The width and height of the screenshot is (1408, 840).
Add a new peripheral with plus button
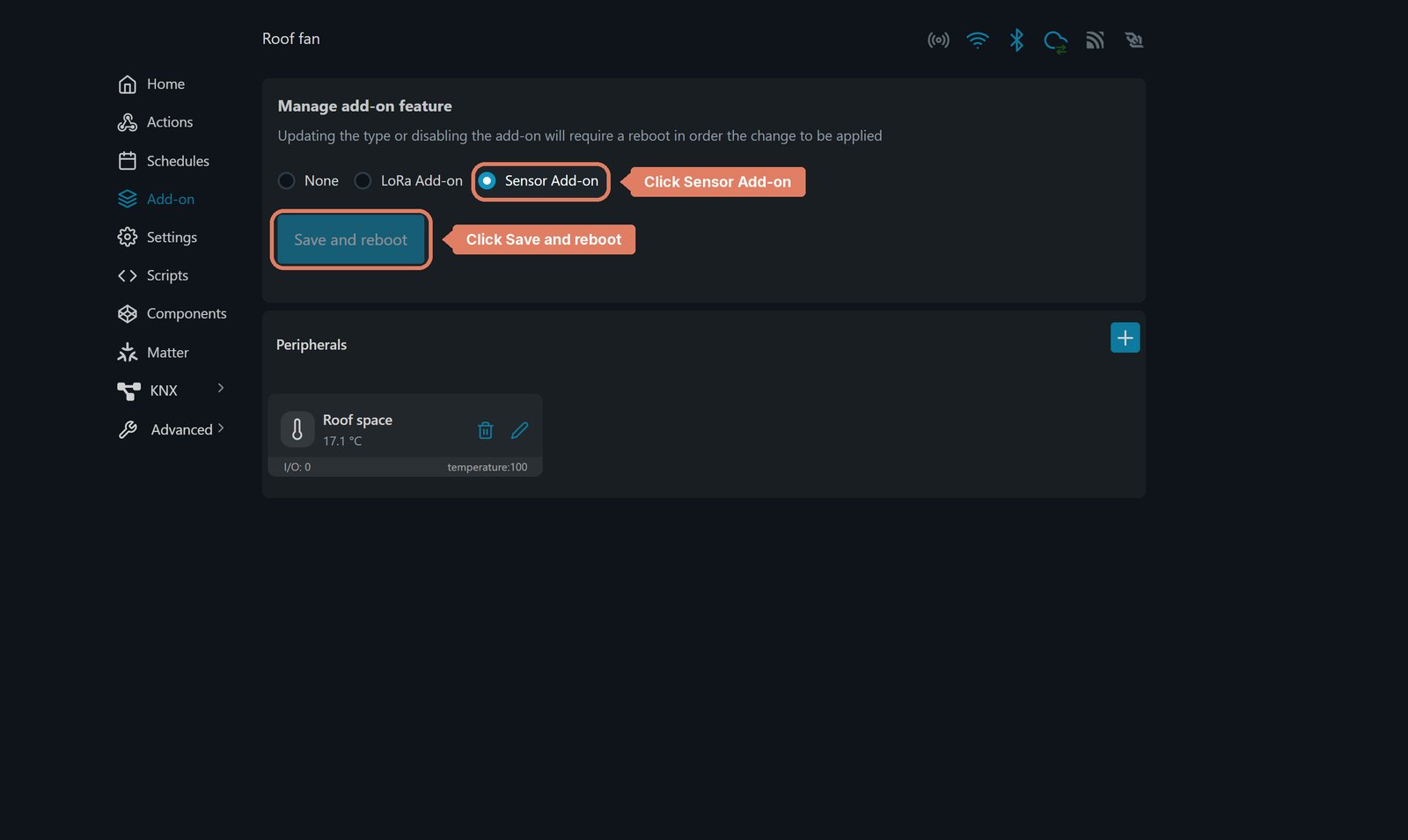click(1125, 338)
